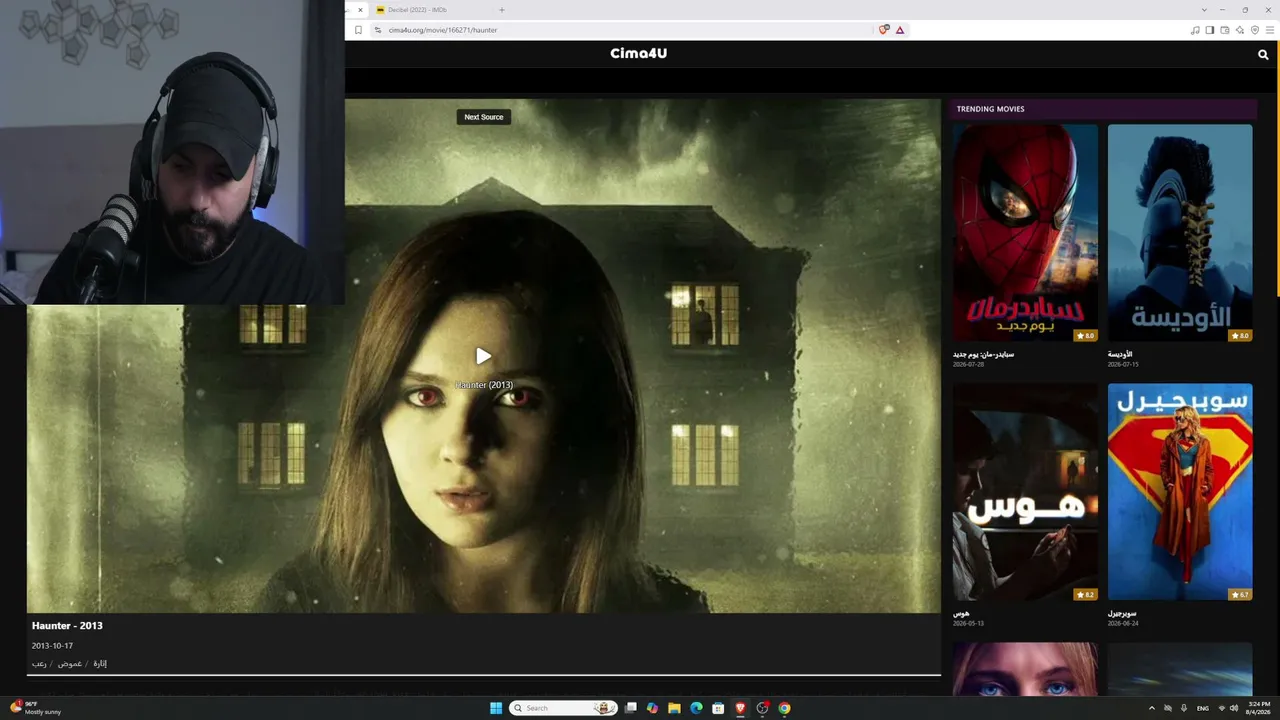This screenshot has width=1280, height=720.
Task: Open Microsoft Store from the taskbar
Action: pyautogui.click(x=718, y=708)
